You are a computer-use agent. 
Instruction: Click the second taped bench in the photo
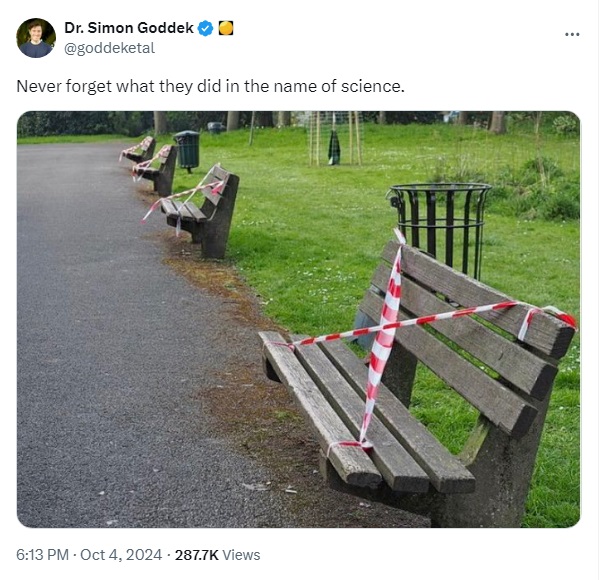tap(192, 212)
